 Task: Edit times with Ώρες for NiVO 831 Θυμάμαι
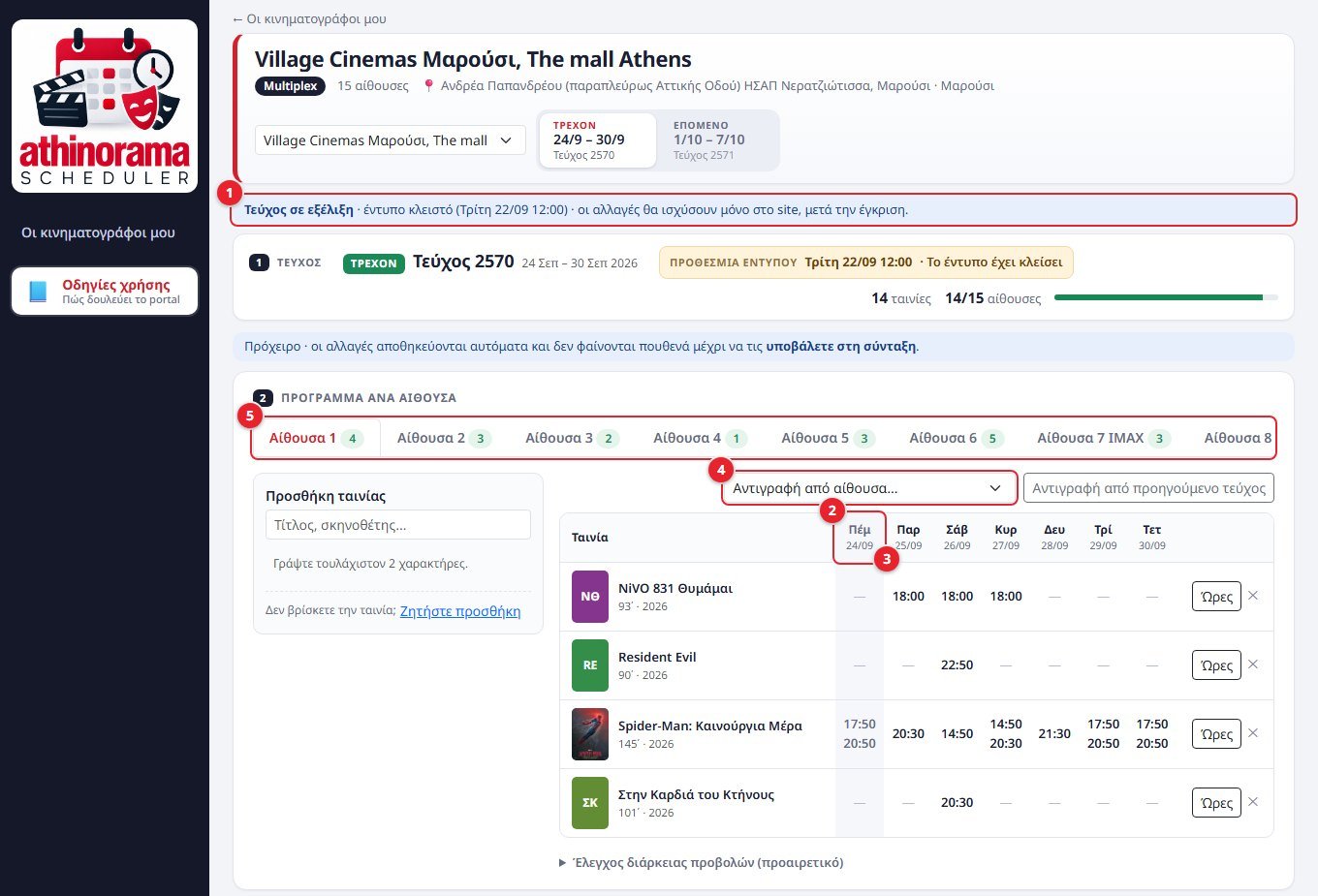[x=1216, y=597]
